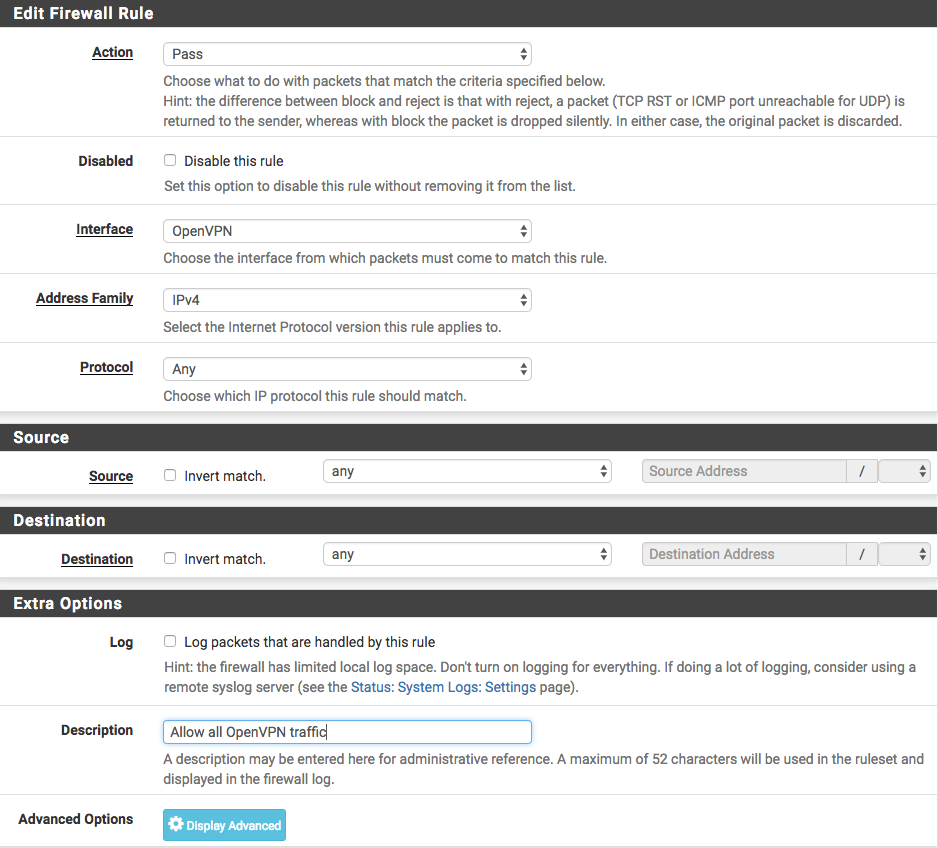Click the gear icon on Display Advanced
Screen dimensions: 938x848
coord(176,825)
